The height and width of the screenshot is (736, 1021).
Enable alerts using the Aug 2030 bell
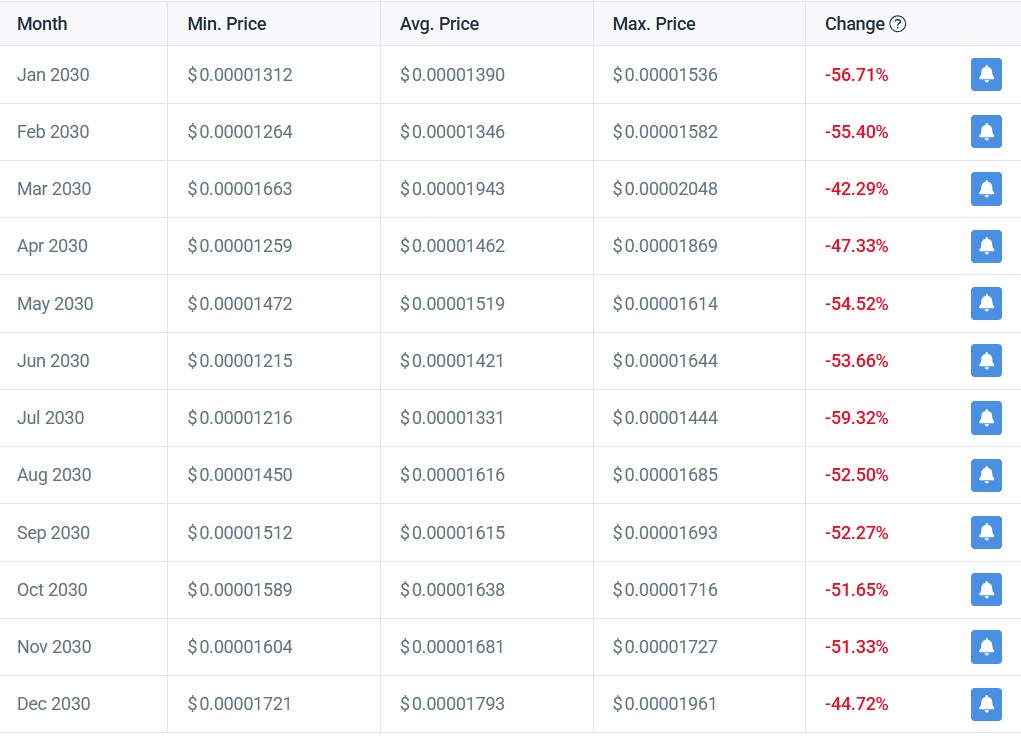pos(986,475)
